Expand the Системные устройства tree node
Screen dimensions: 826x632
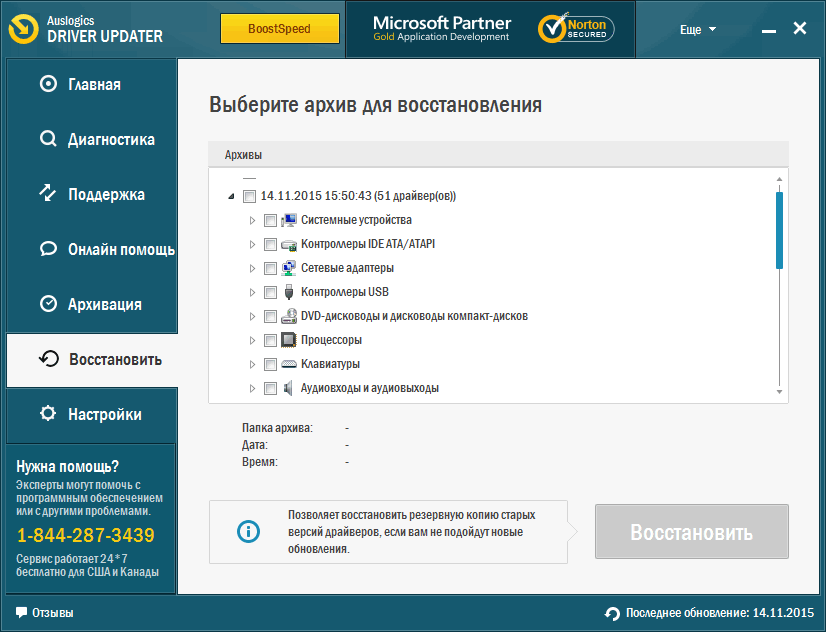[253, 220]
